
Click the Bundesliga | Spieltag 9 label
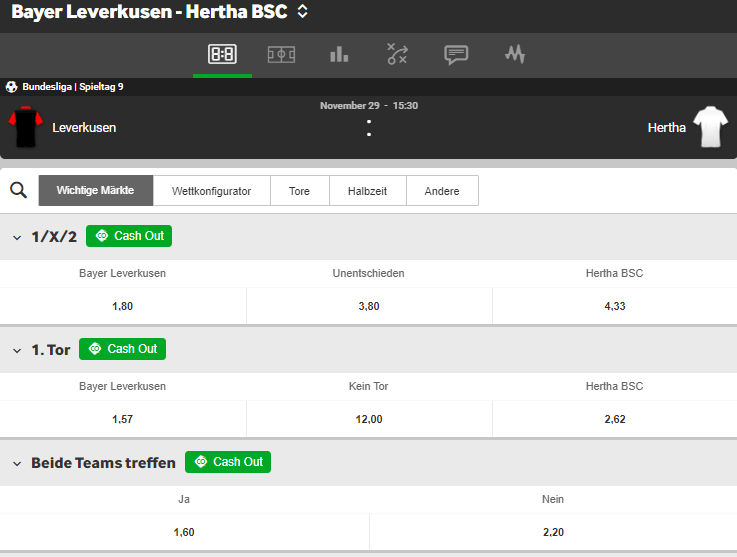coord(73,86)
